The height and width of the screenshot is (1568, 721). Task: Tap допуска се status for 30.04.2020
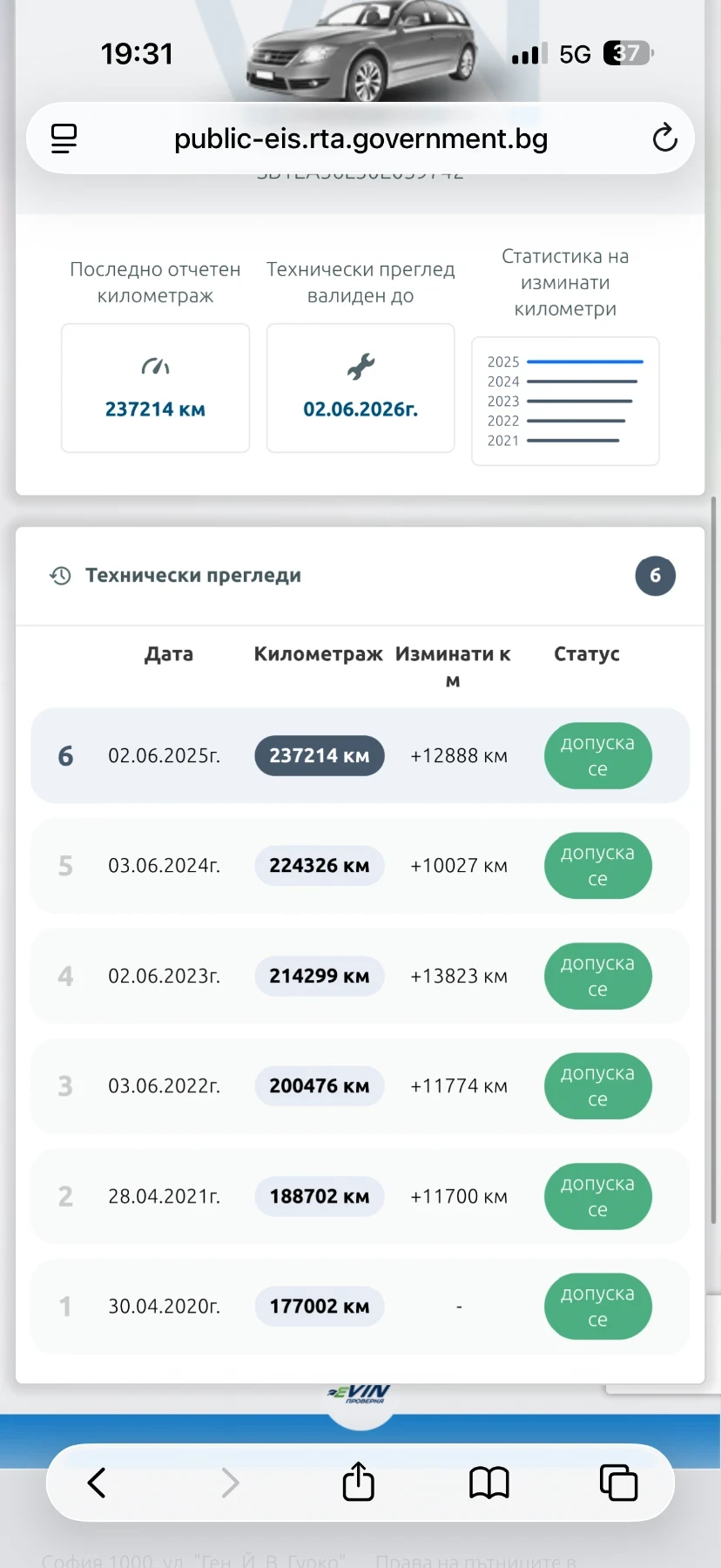coord(597,1307)
